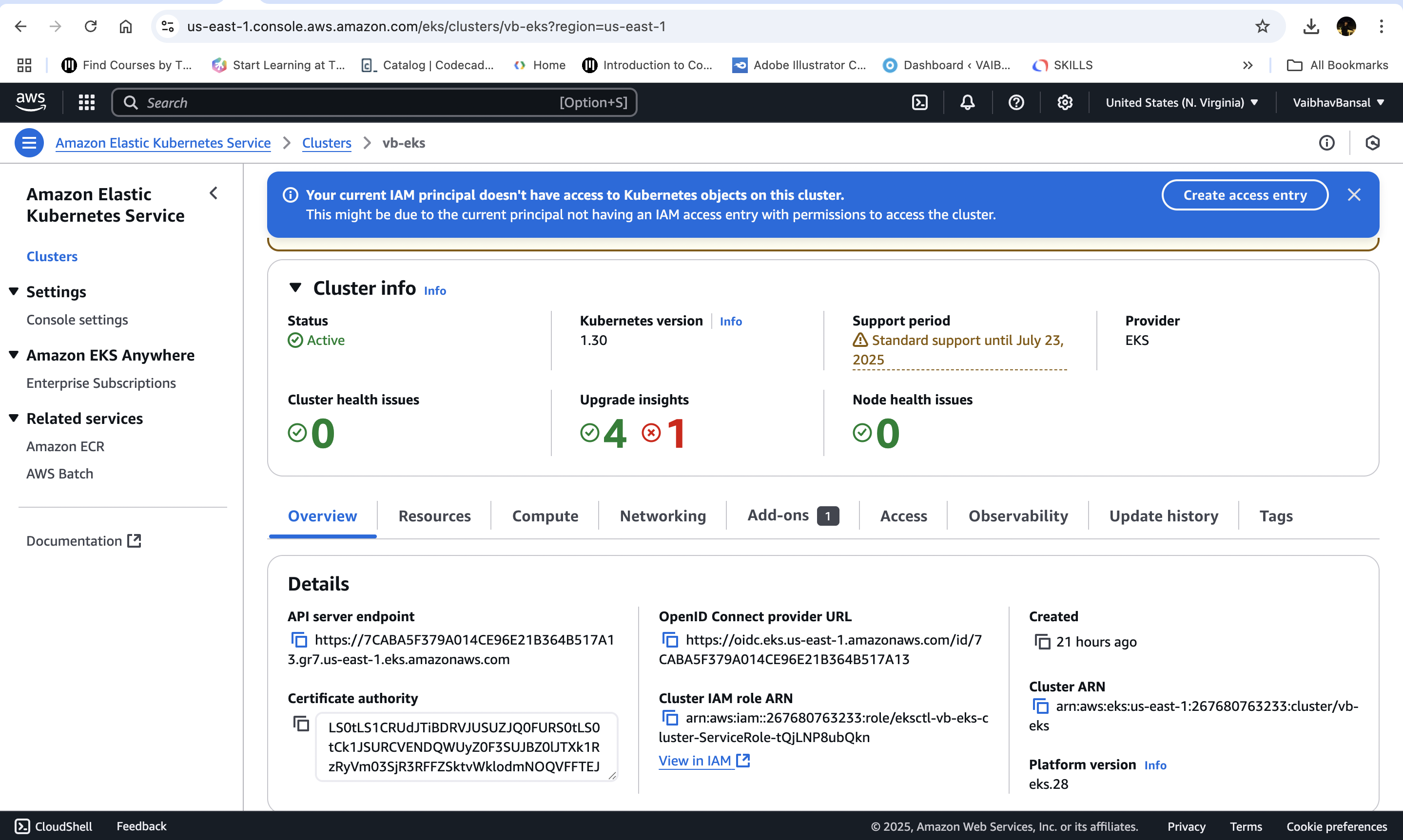Open Enterprise Subscriptions link
Image resolution: width=1403 pixels, height=840 pixels.
pyautogui.click(x=101, y=383)
